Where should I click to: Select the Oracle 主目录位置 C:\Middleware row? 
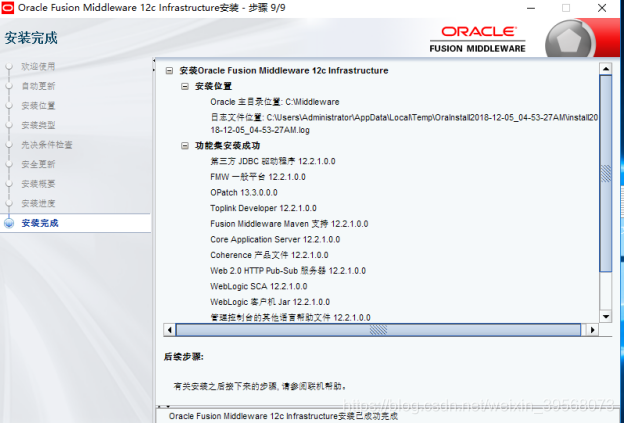(x=275, y=102)
